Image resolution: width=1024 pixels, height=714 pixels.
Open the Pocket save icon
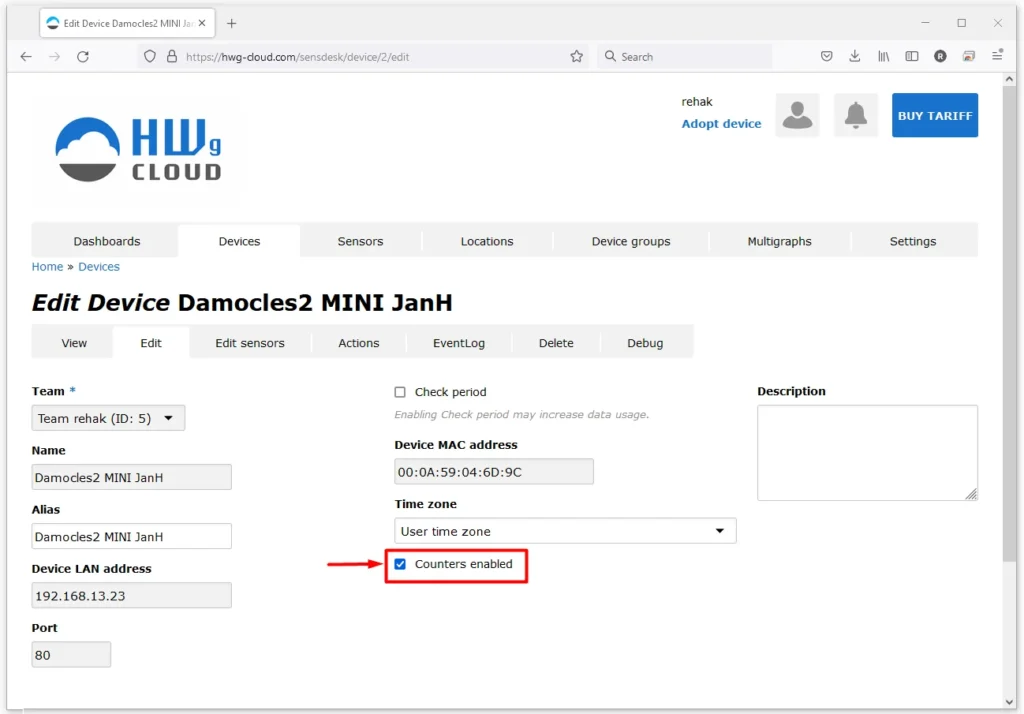pyautogui.click(x=826, y=57)
